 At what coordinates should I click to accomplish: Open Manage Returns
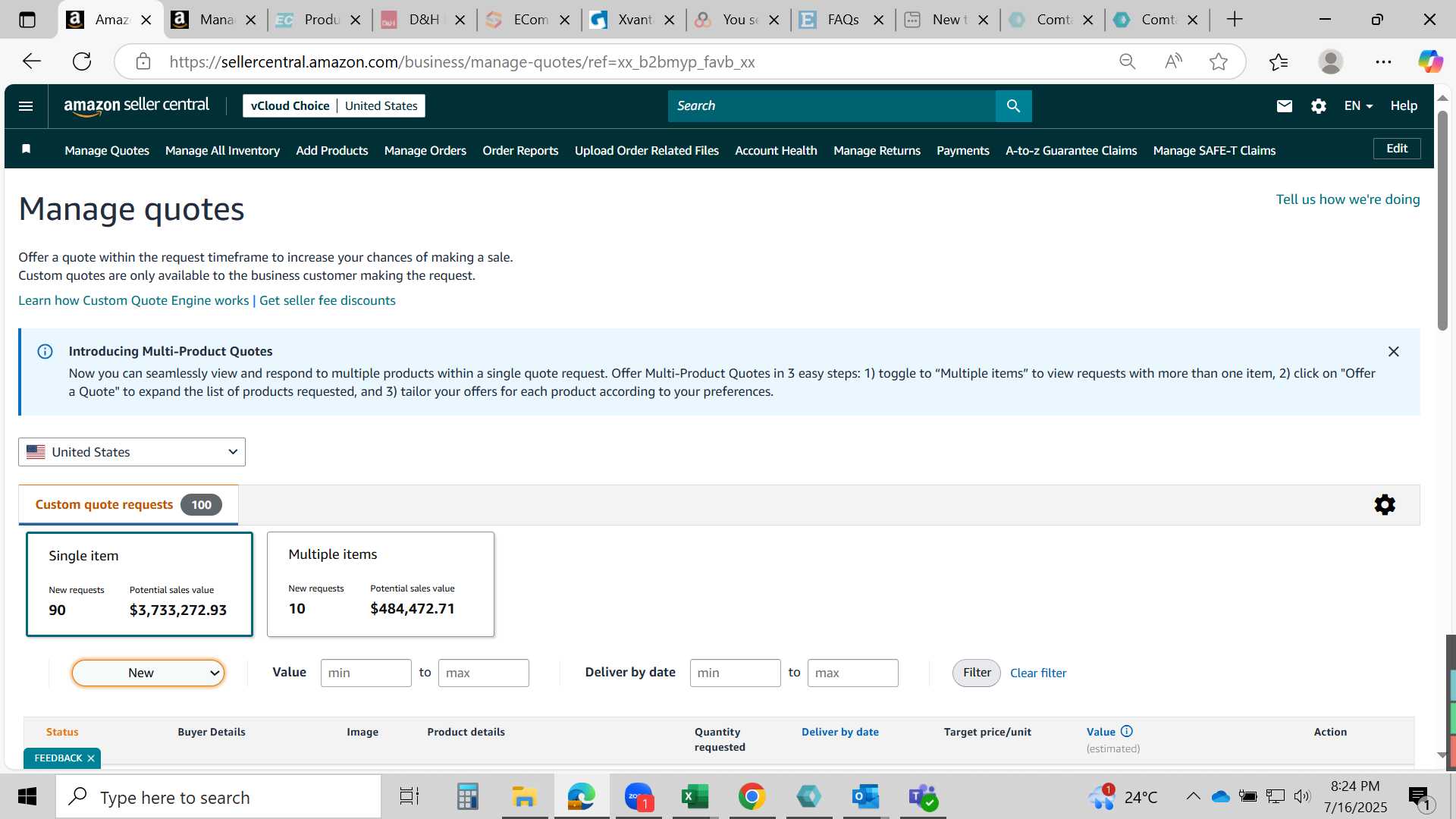pos(877,150)
